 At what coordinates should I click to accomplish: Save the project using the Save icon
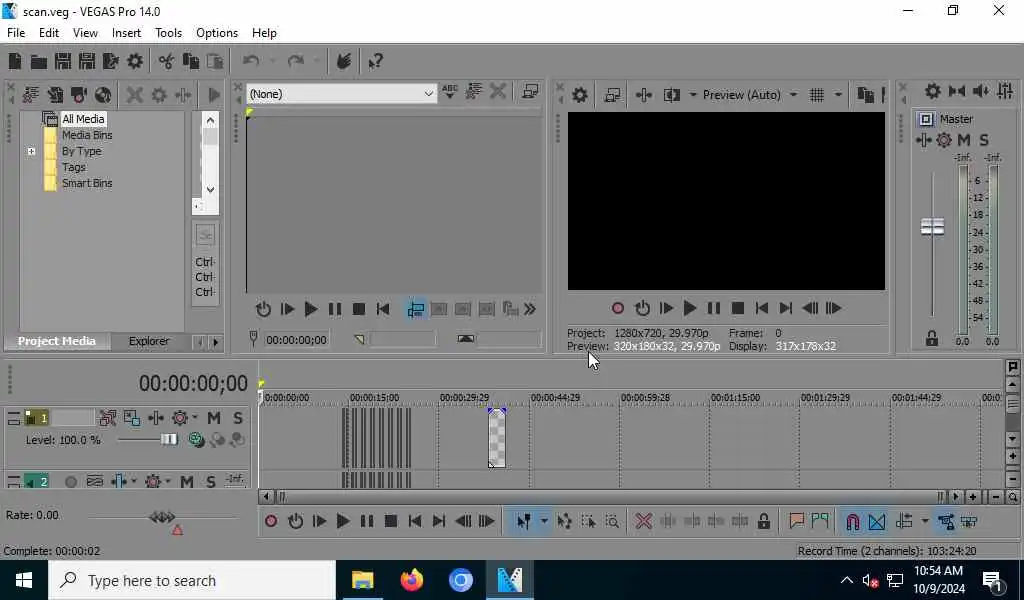pyautogui.click(x=63, y=61)
